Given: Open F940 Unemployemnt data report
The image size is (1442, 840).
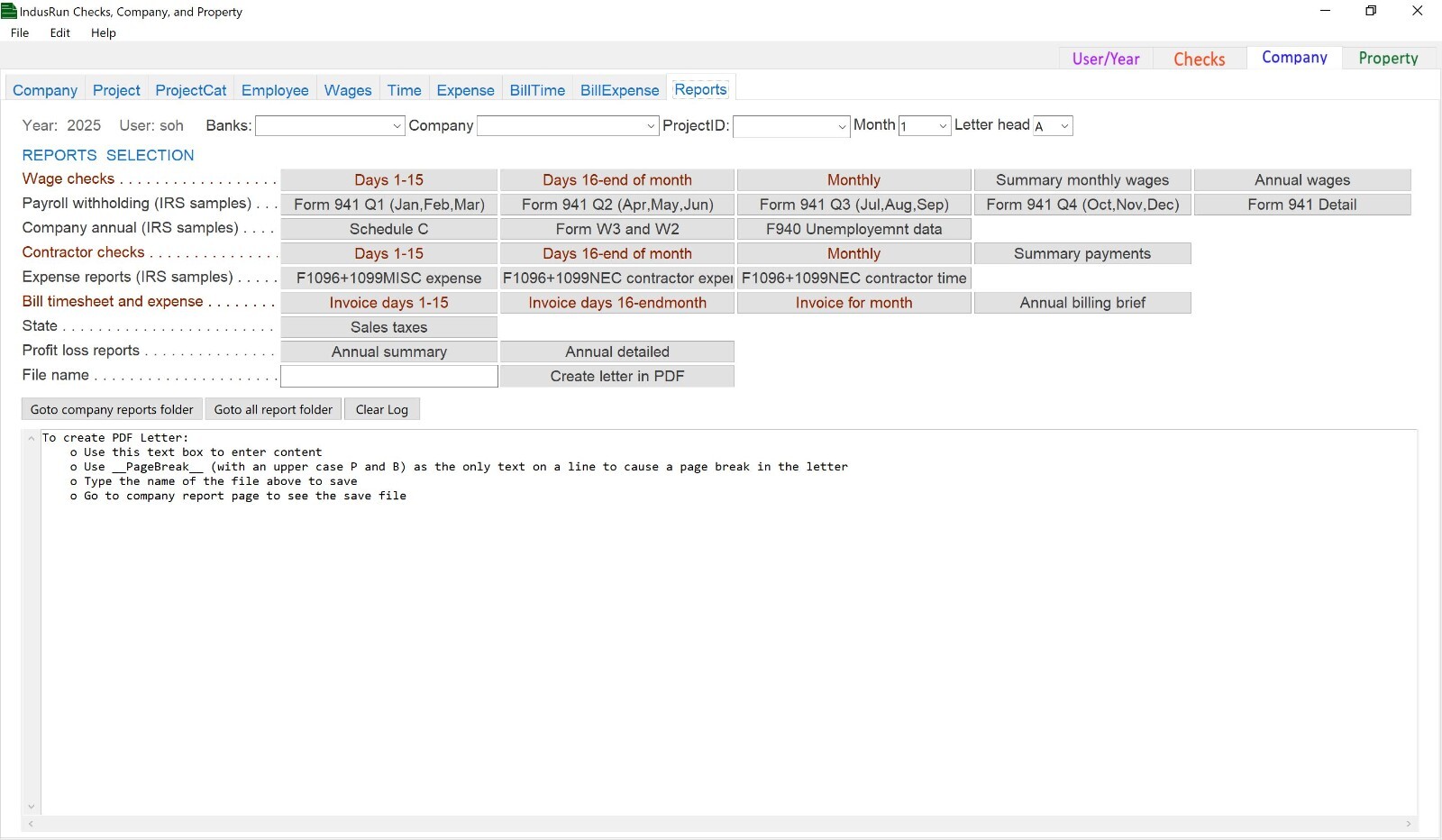Looking at the screenshot, I should coord(853,229).
